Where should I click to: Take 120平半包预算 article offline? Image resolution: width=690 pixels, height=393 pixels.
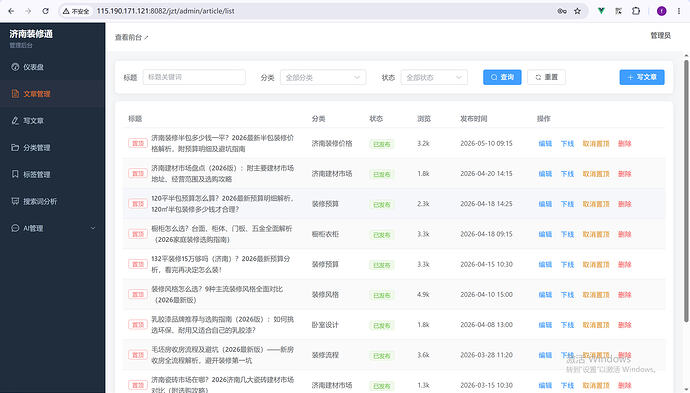click(567, 204)
